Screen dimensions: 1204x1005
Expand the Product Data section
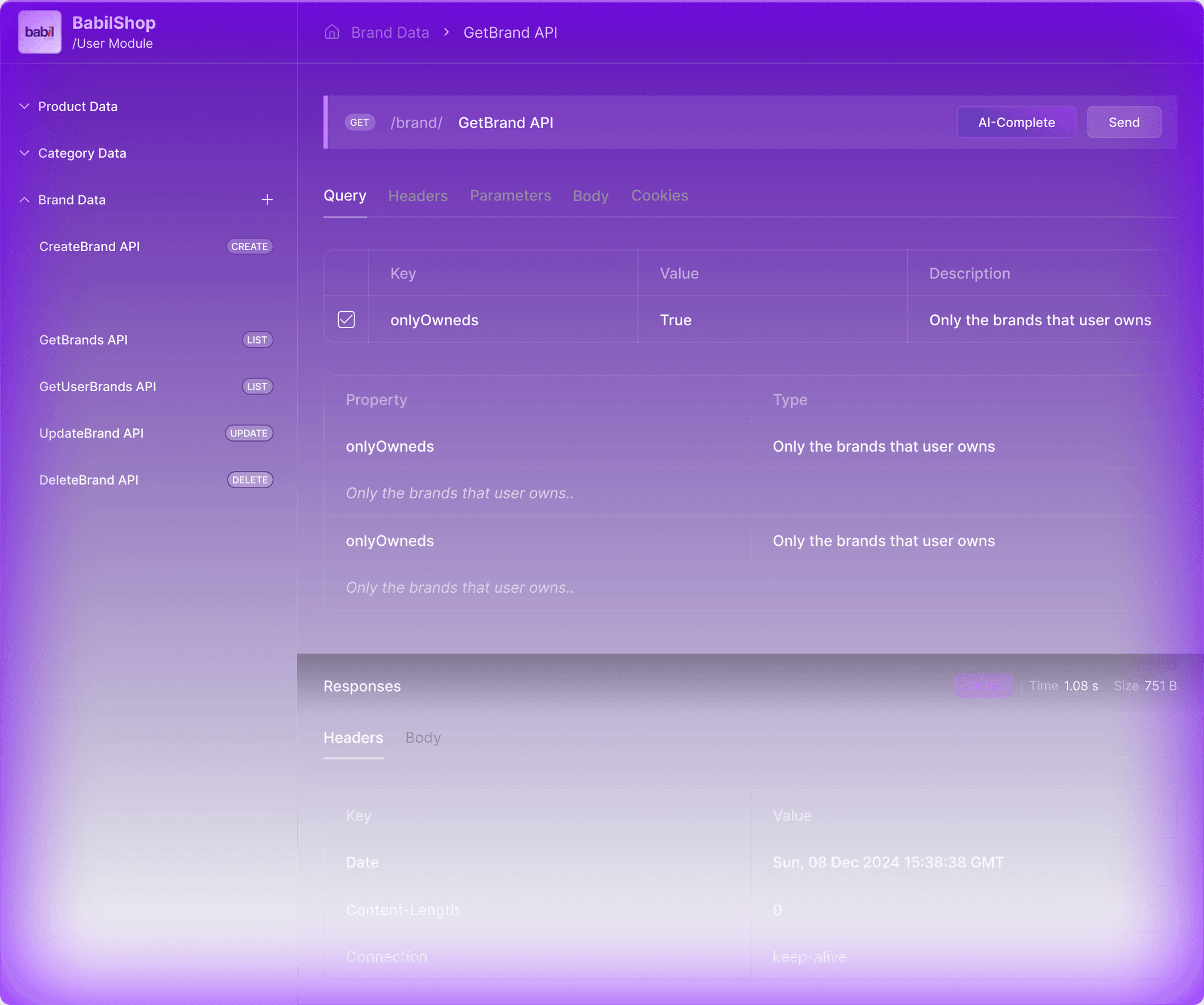25,106
